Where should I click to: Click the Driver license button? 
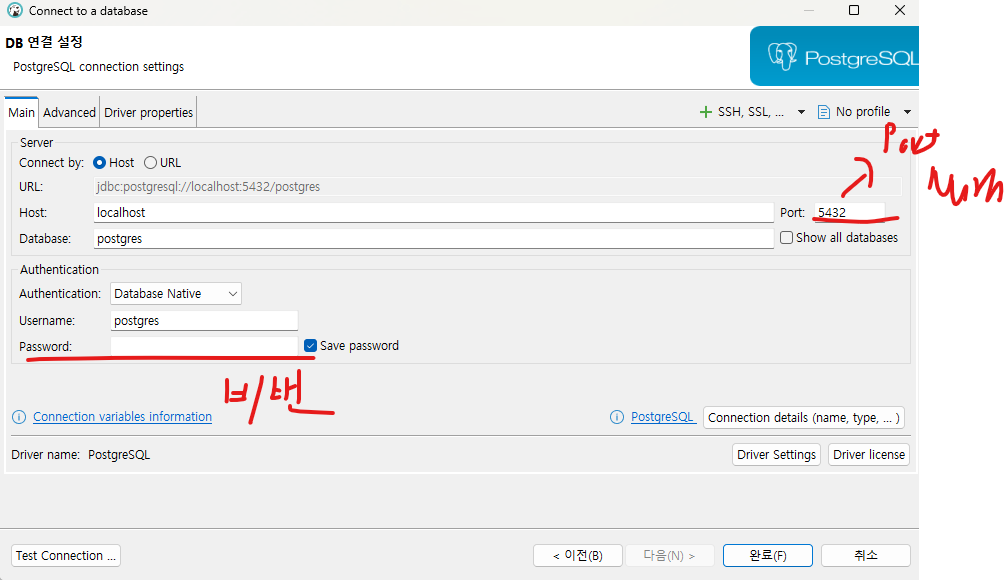point(869,455)
